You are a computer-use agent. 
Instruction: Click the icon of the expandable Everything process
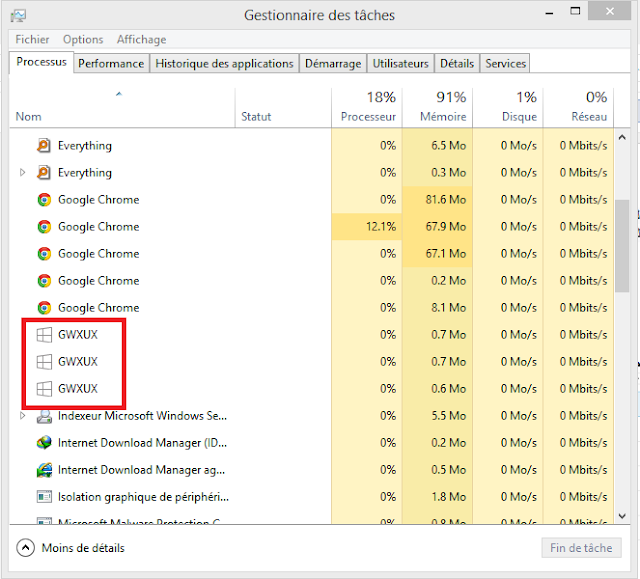click(44, 173)
